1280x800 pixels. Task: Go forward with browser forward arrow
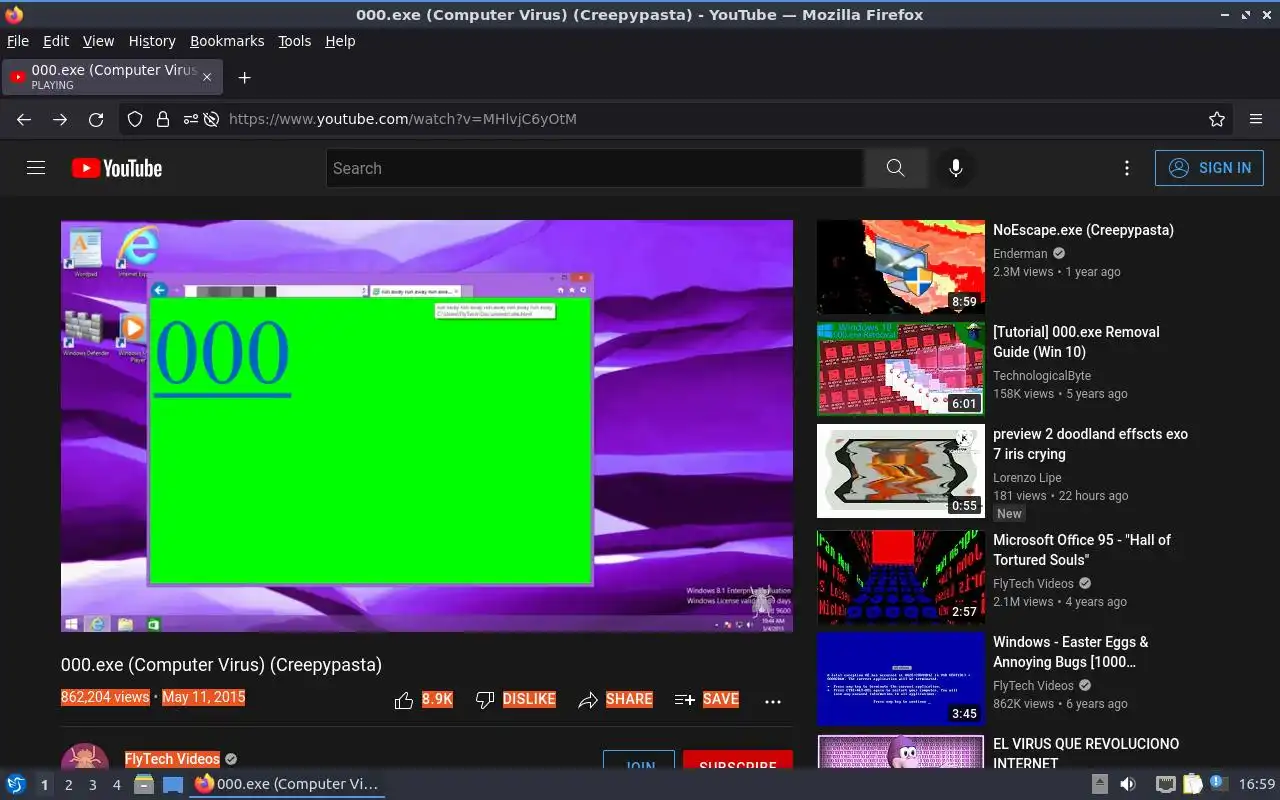coord(60,119)
